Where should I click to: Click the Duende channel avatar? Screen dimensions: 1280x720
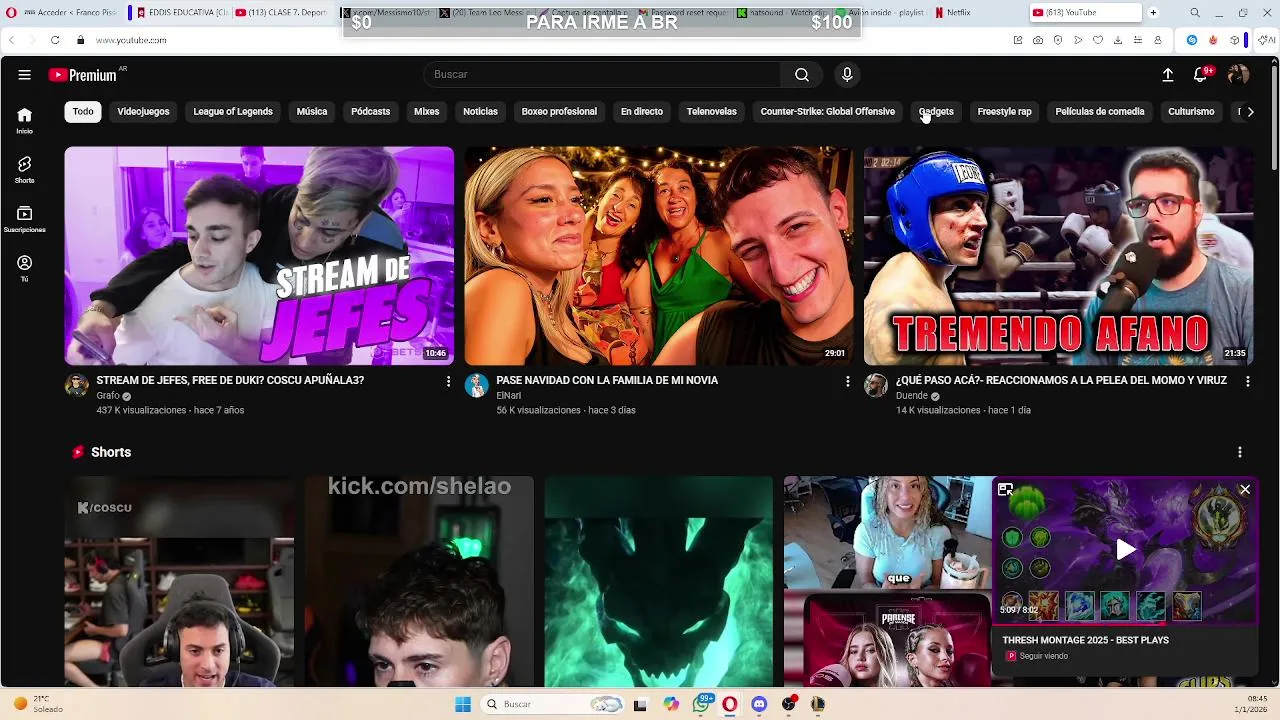click(x=875, y=386)
